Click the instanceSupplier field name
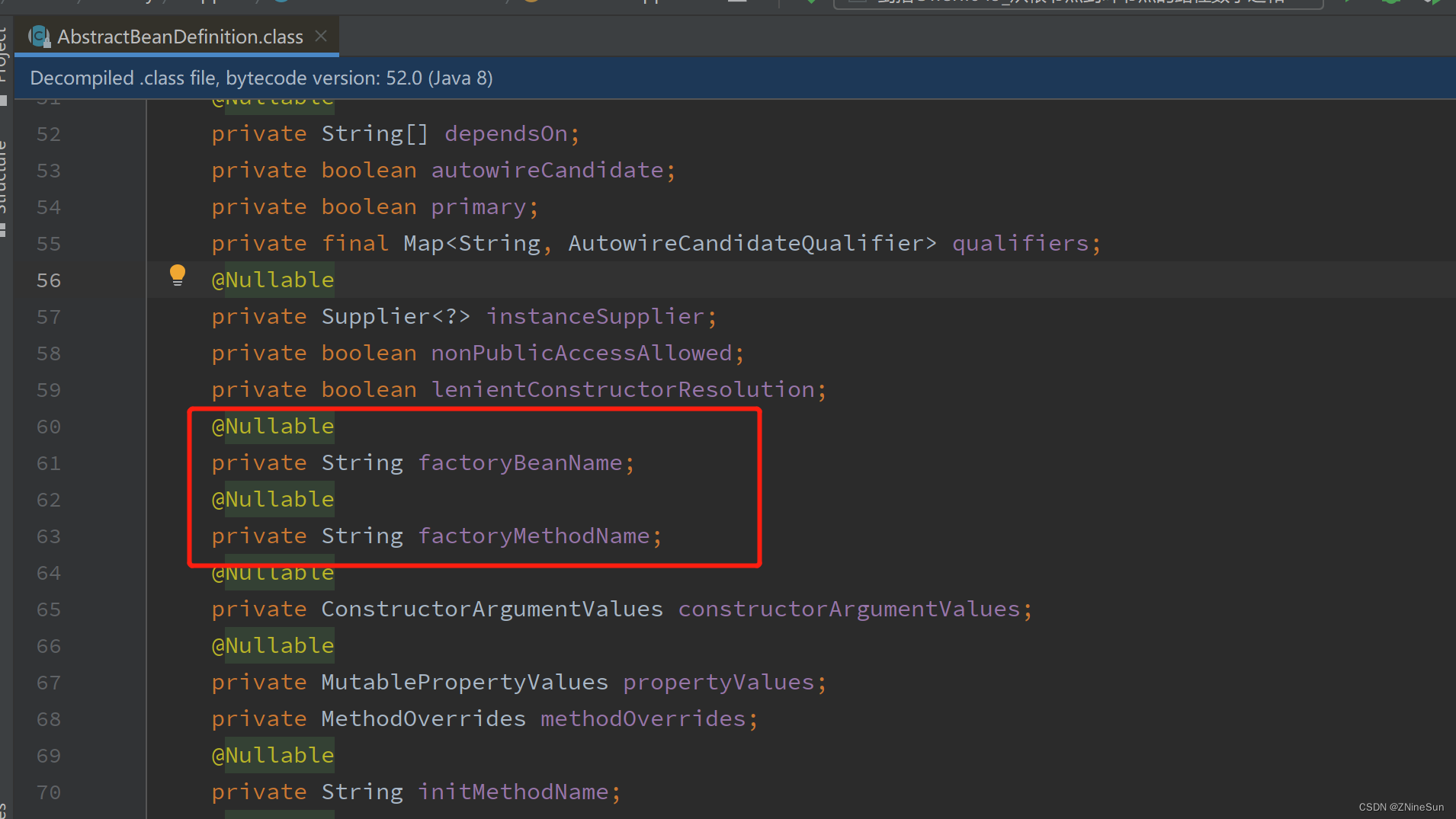The width and height of the screenshot is (1456, 819). 595,317
